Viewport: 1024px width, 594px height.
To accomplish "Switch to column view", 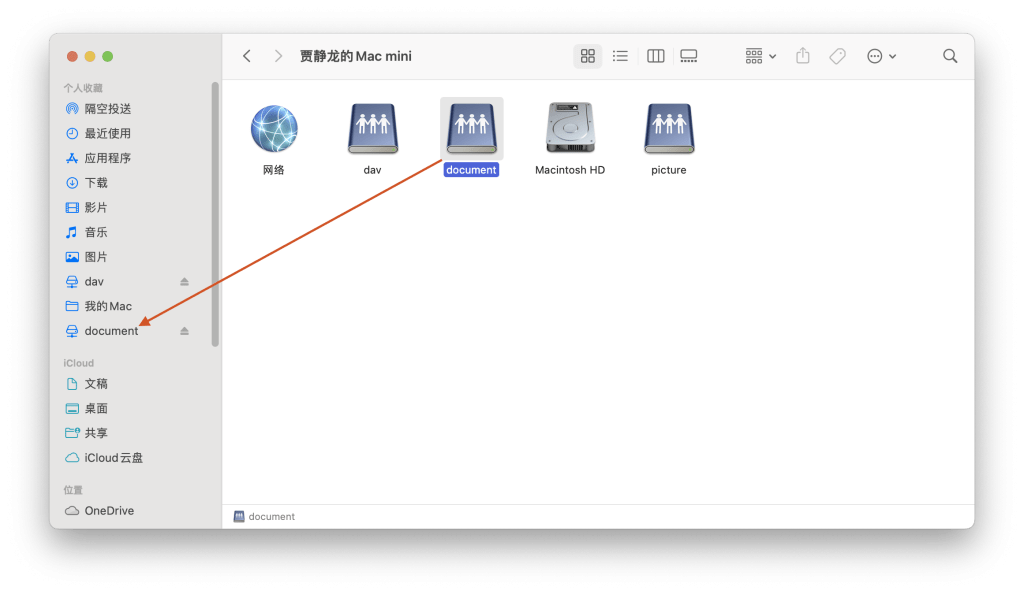I will point(656,56).
